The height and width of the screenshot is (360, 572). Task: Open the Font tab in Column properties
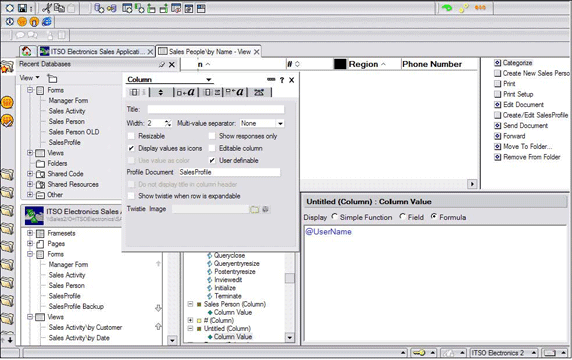click(186, 93)
